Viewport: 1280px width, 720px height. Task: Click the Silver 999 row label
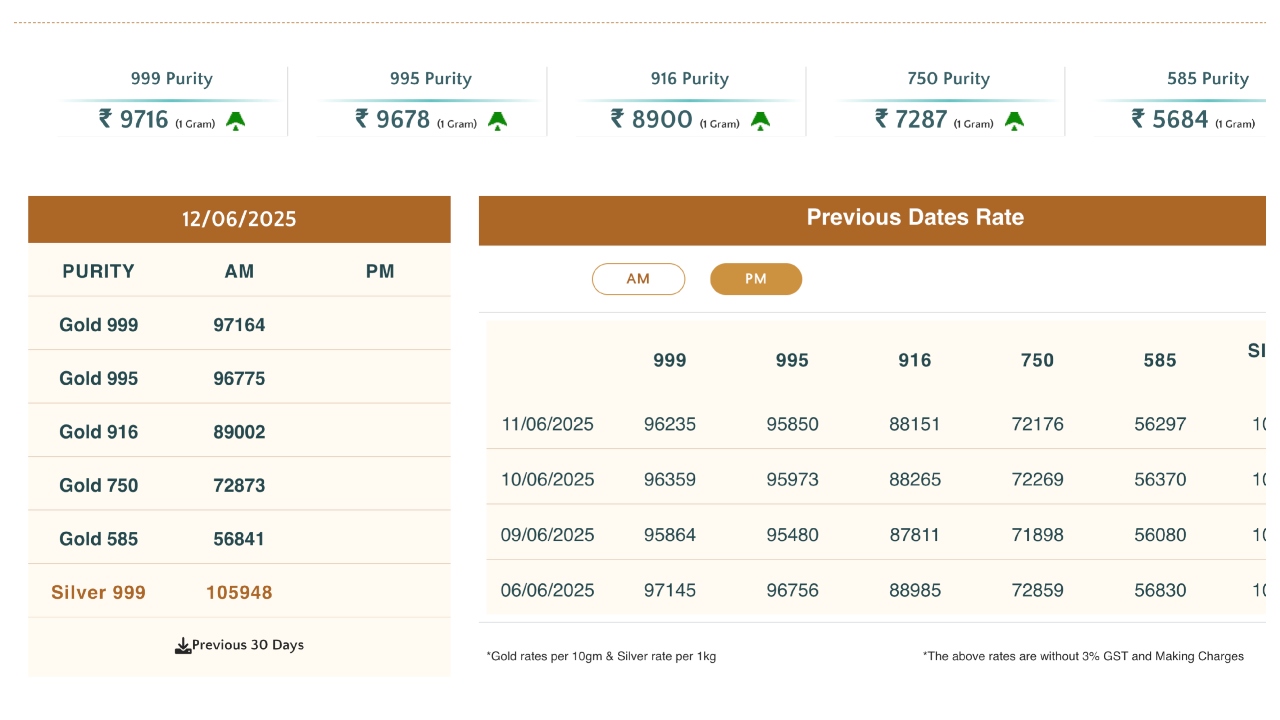click(99, 592)
